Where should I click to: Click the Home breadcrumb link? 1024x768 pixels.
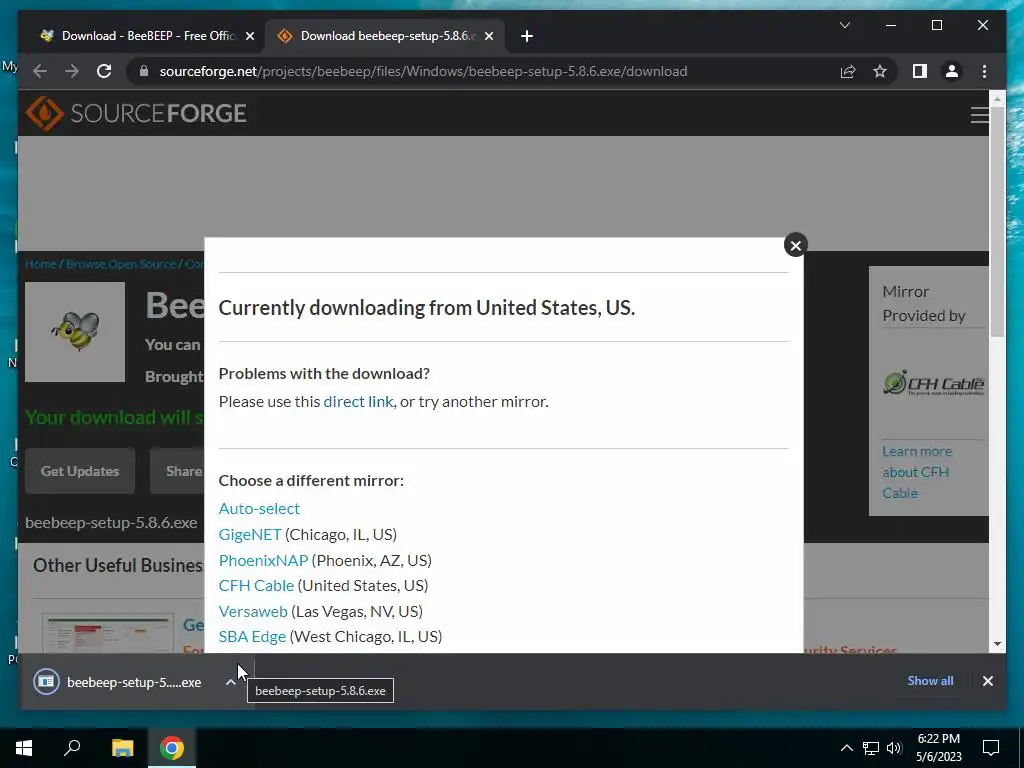click(40, 264)
